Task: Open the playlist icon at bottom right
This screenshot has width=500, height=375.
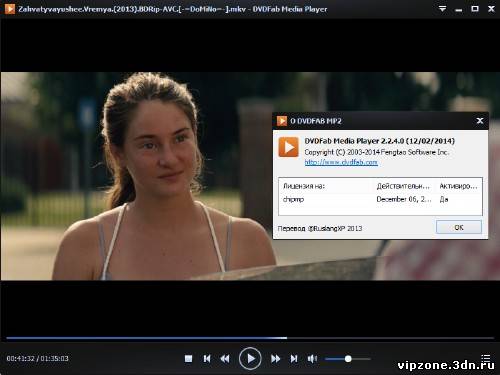Action: 486,358
